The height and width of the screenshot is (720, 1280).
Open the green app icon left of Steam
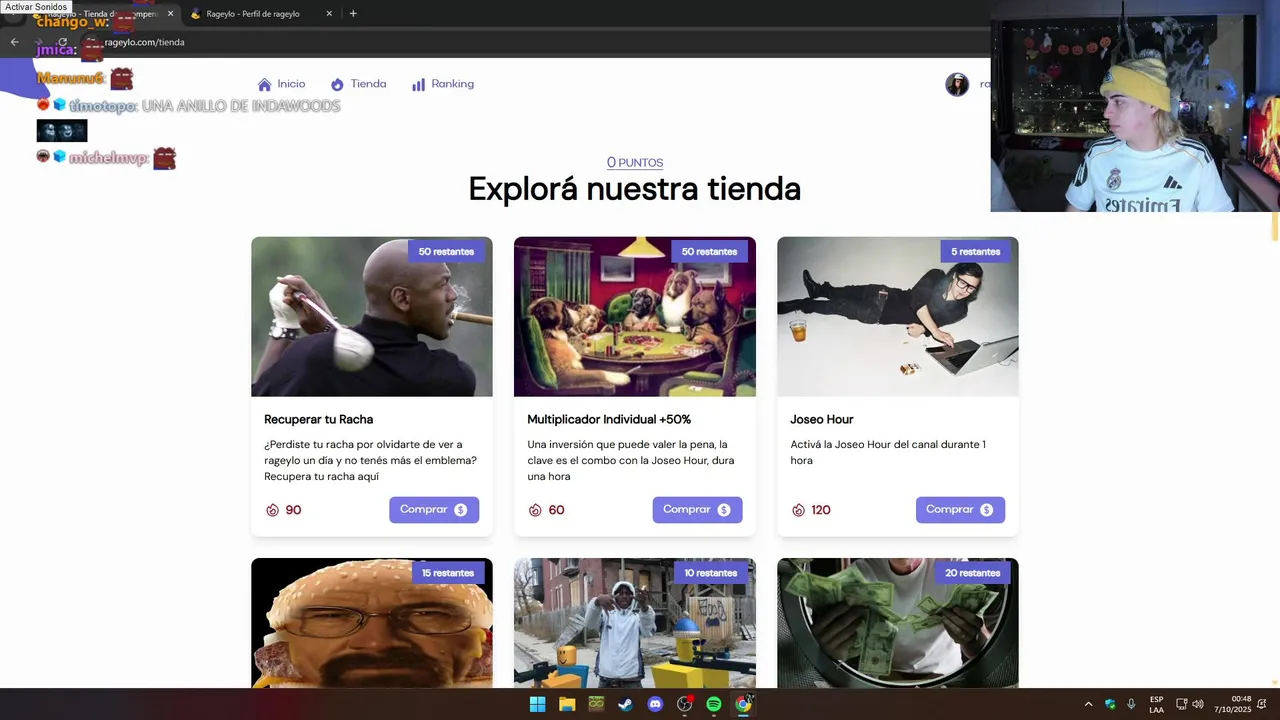point(596,704)
